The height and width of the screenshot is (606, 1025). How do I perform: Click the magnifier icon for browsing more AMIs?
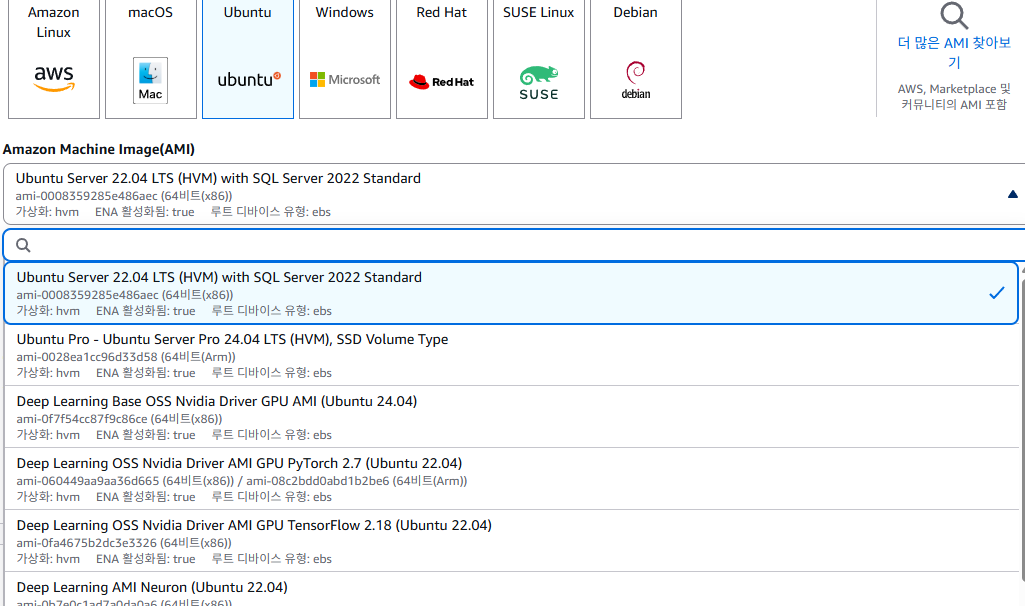point(954,16)
